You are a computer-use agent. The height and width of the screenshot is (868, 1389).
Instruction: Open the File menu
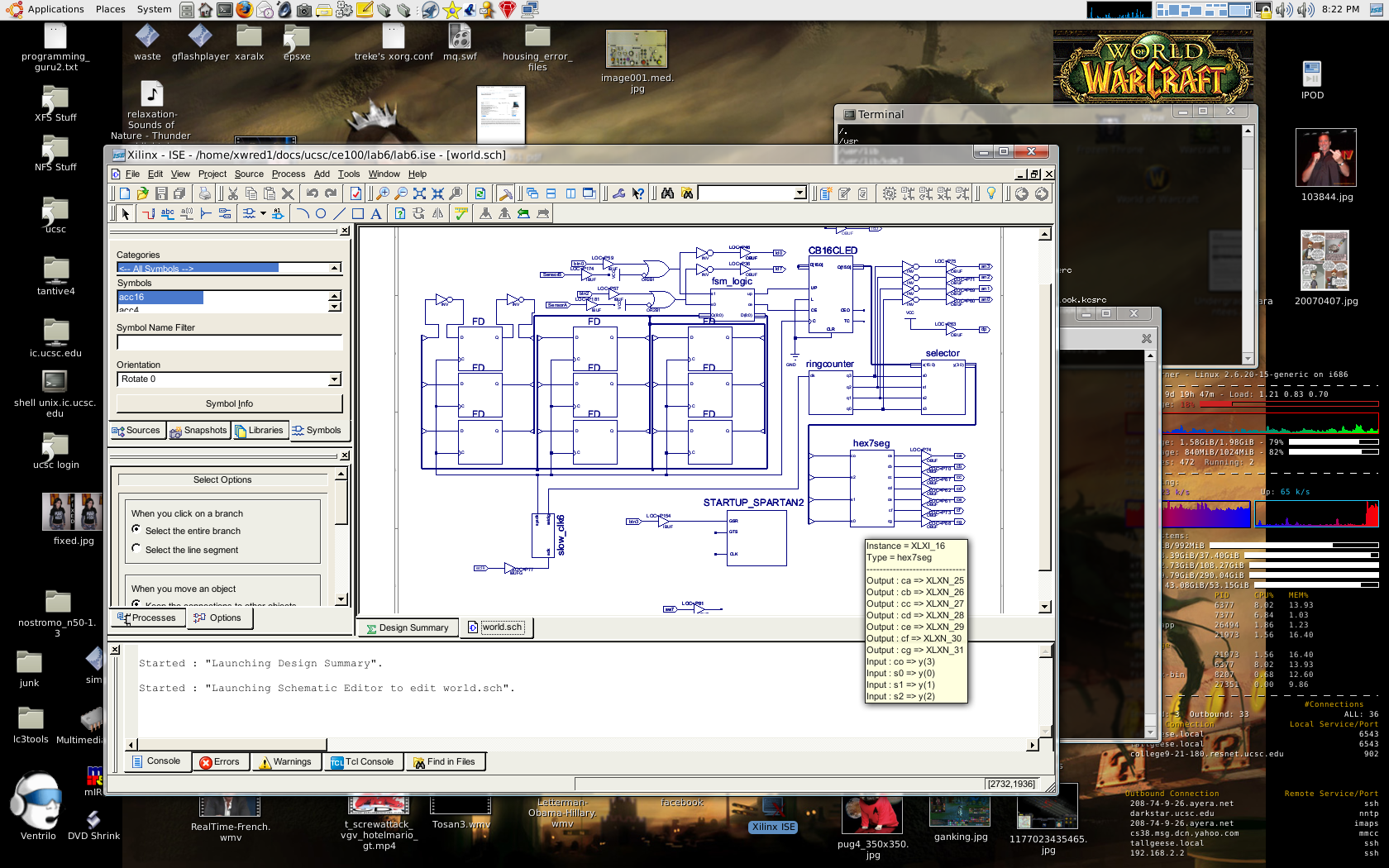[x=132, y=174]
